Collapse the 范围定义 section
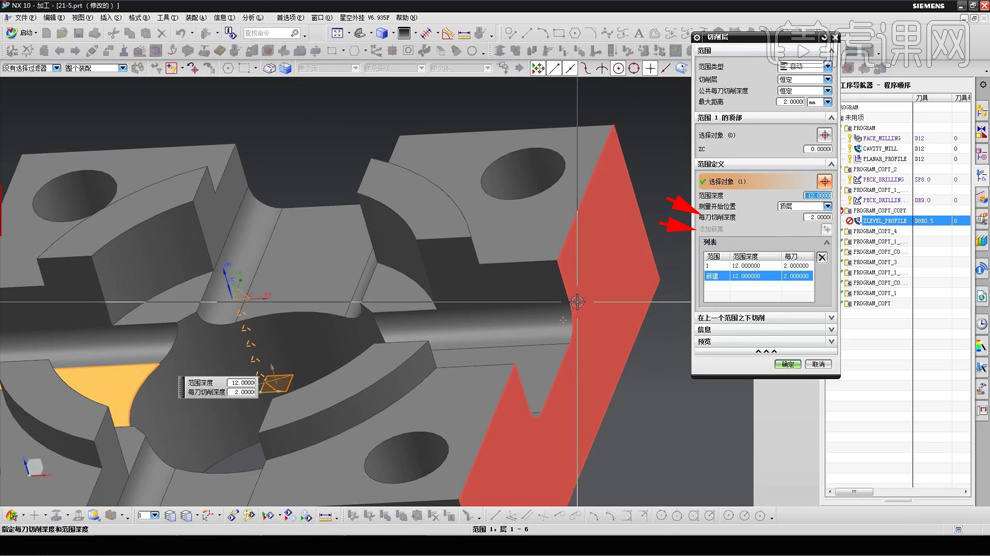This screenshot has width=990, height=556. [x=831, y=164]
